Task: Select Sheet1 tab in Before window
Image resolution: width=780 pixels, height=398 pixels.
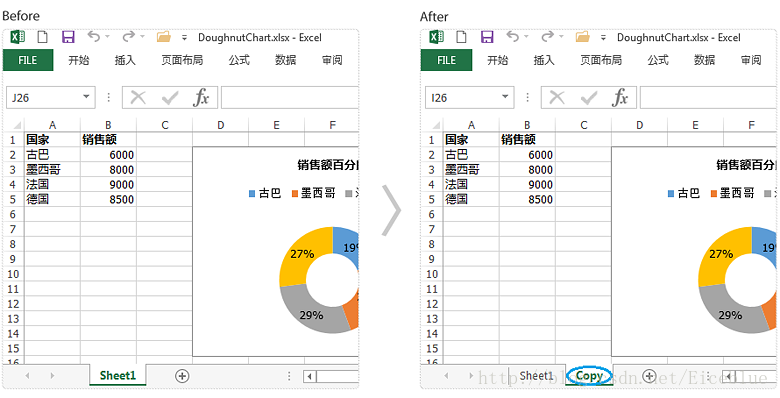Action: coord(118,376)
